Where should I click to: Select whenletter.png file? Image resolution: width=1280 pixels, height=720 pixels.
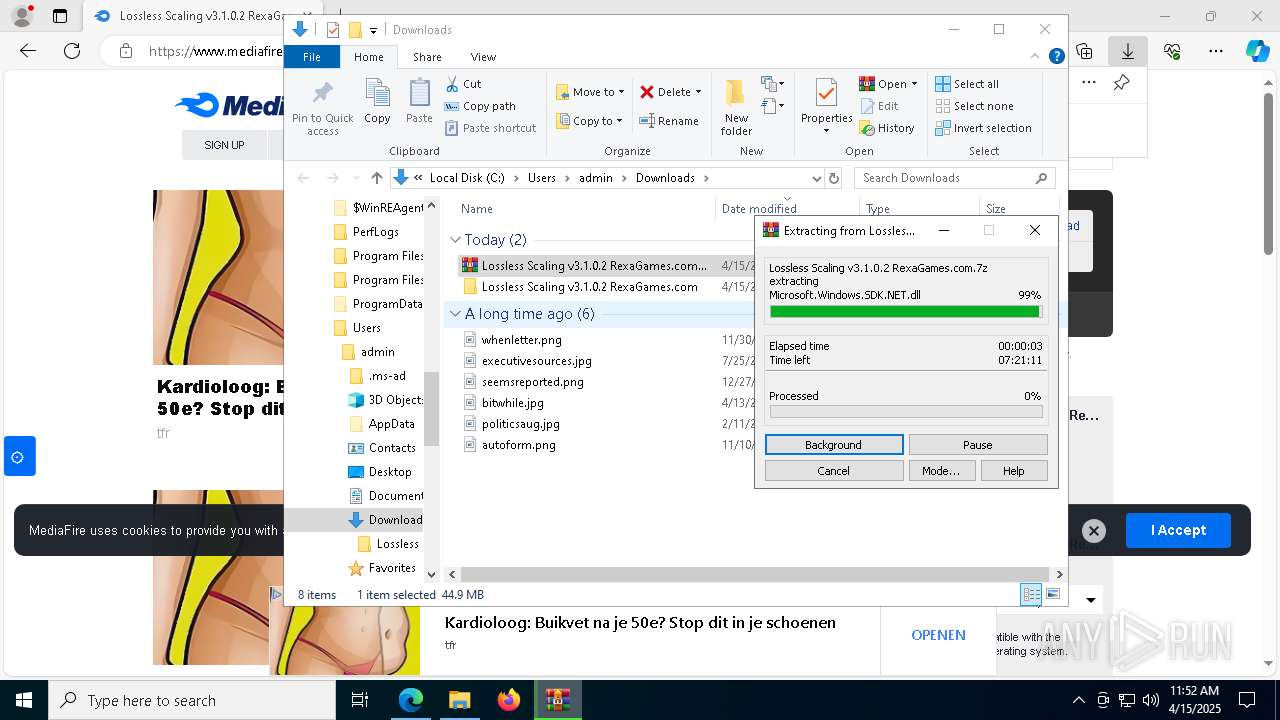(x=522, y=340)
